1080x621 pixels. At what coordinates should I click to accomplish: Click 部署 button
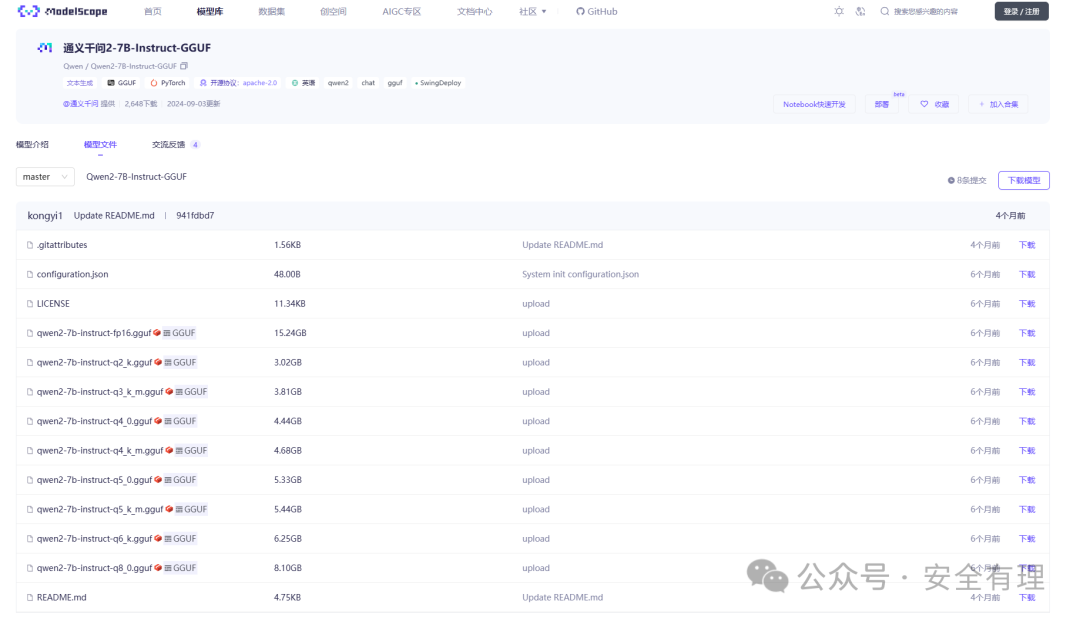882,104
